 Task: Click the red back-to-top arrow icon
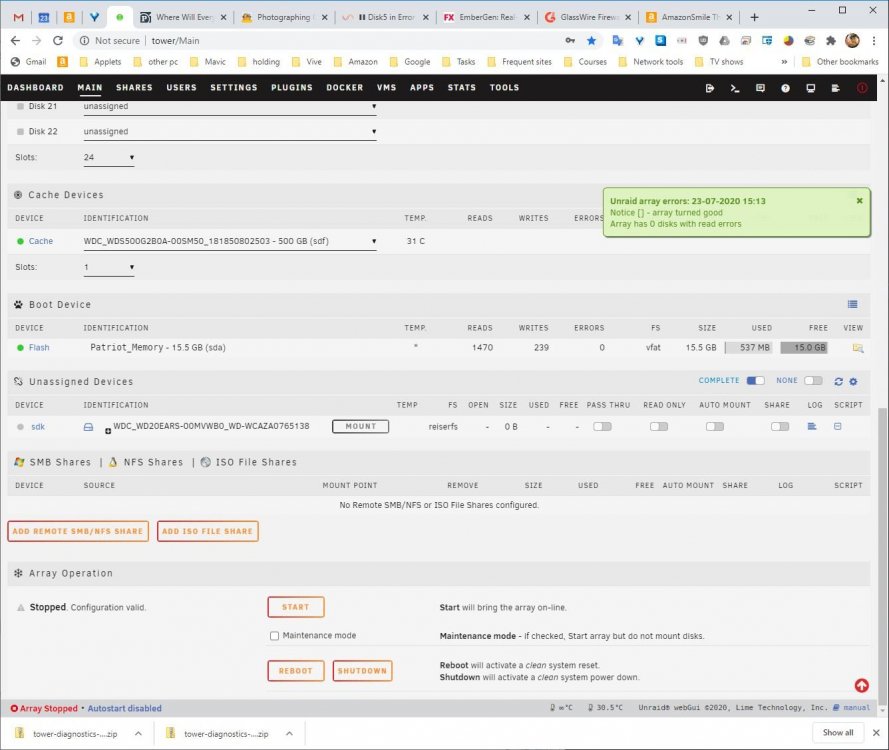click(862, 685)
